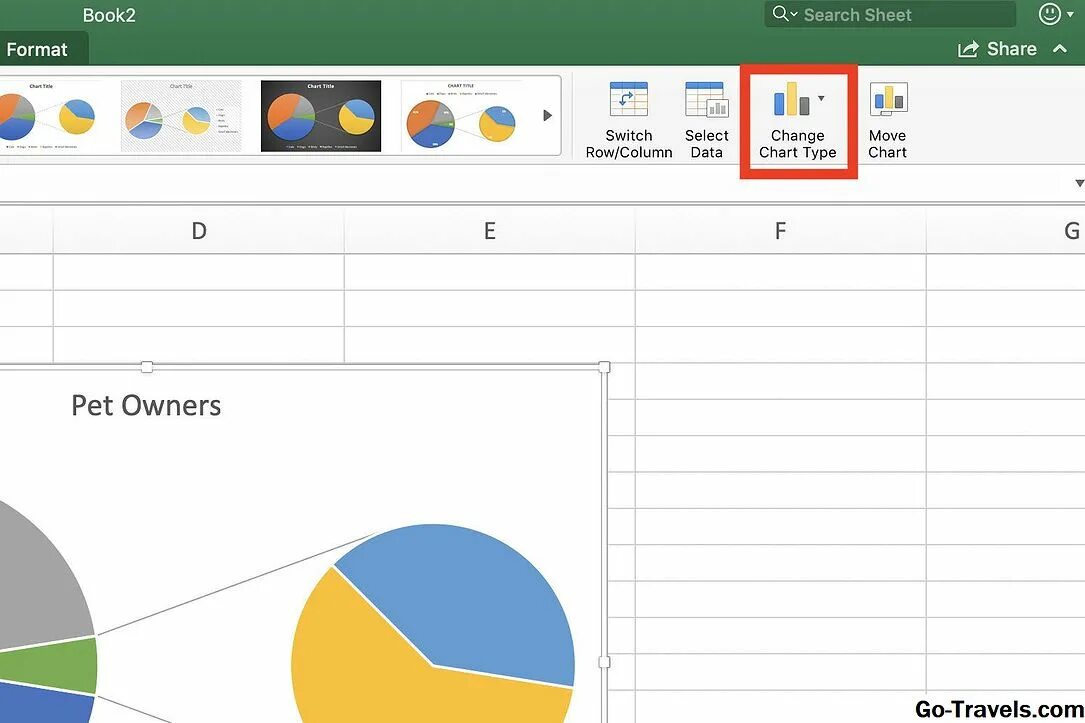Click the Change Chart Type button

798,122
